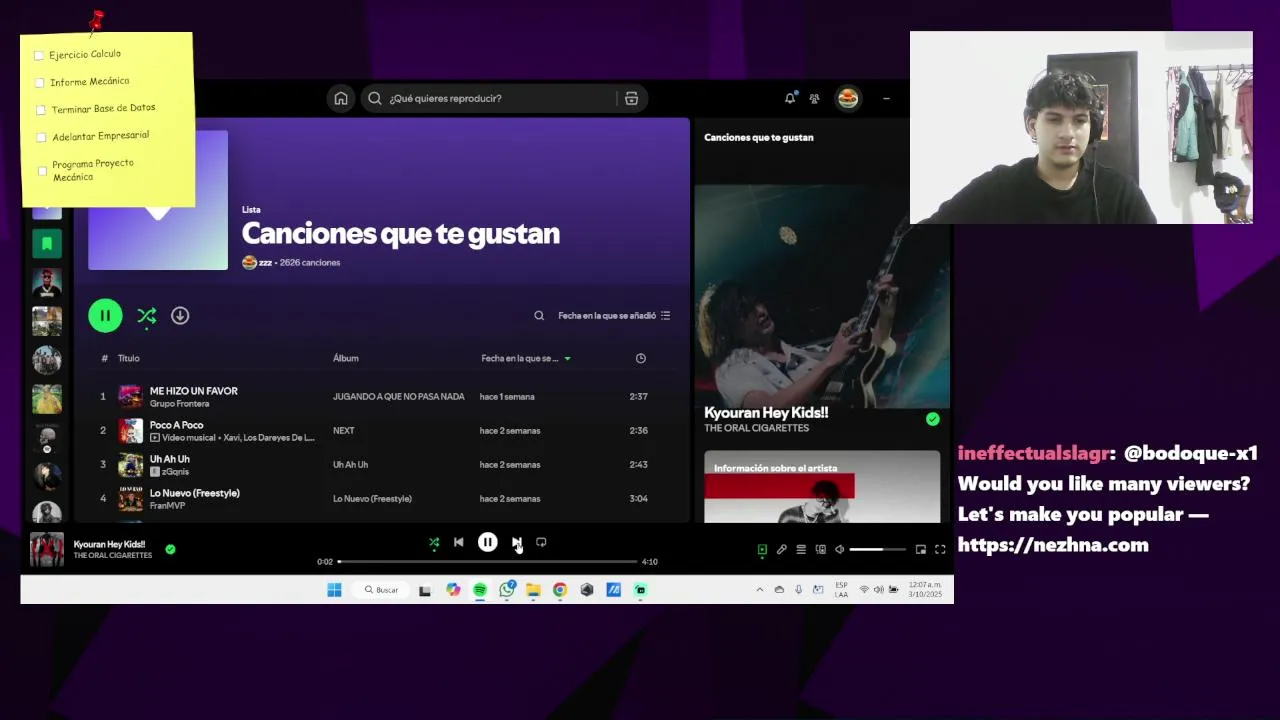Image resolution: width=1280 pixels, height=720 pixels.
Task: Open the Friend Activity icon in Spotify
Action: [814, 98]
